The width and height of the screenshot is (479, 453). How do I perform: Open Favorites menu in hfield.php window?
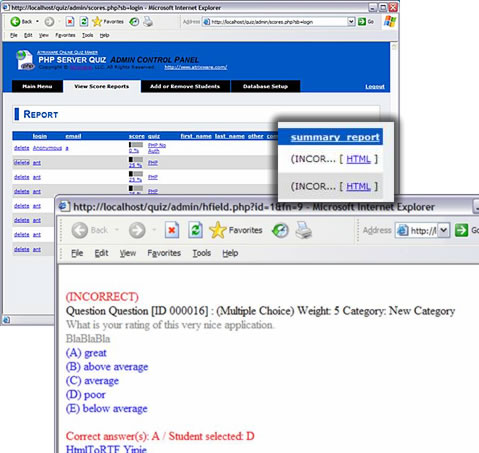(164, 253)
